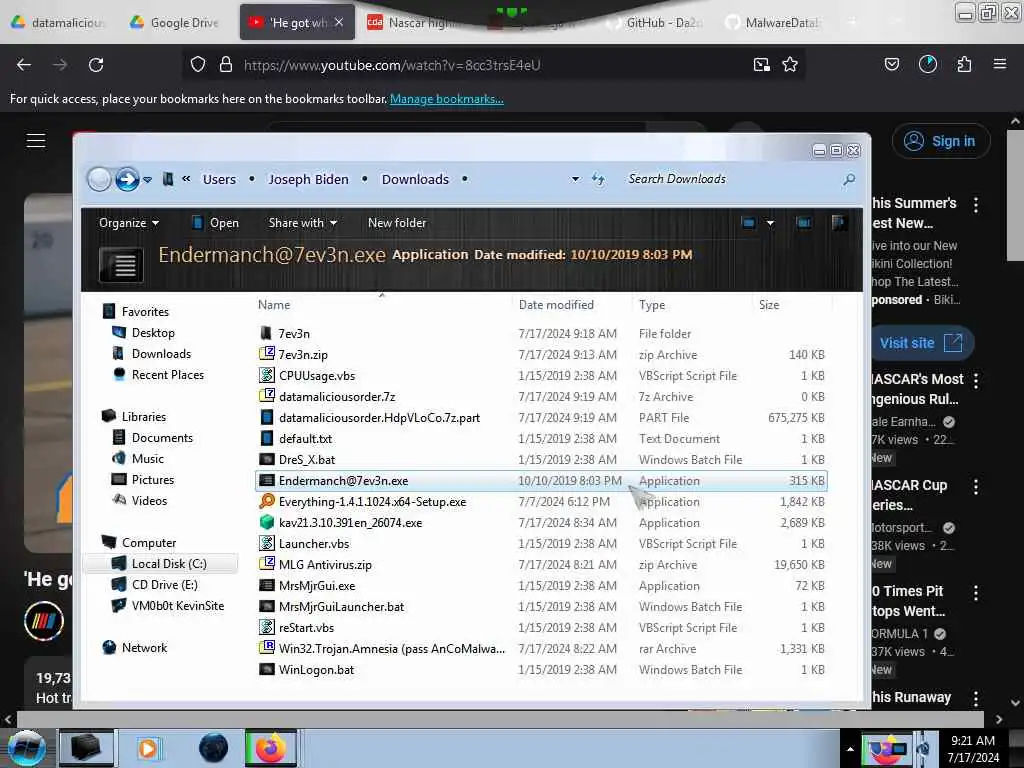This screenshot has height=768, width=1024.
Task: Reload the YouTube page
Action: (96, 65)
